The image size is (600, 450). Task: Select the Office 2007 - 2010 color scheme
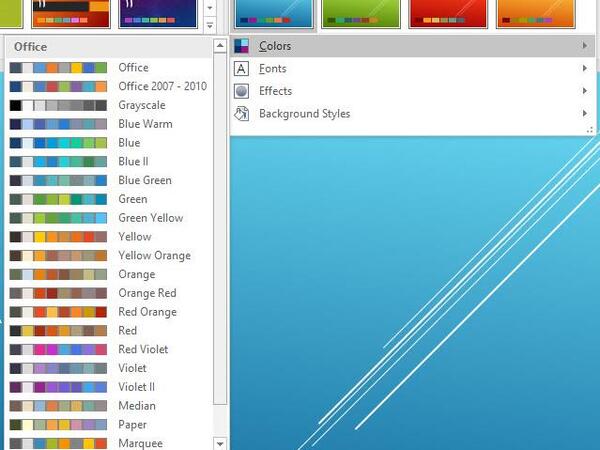(x=109, y=86)
